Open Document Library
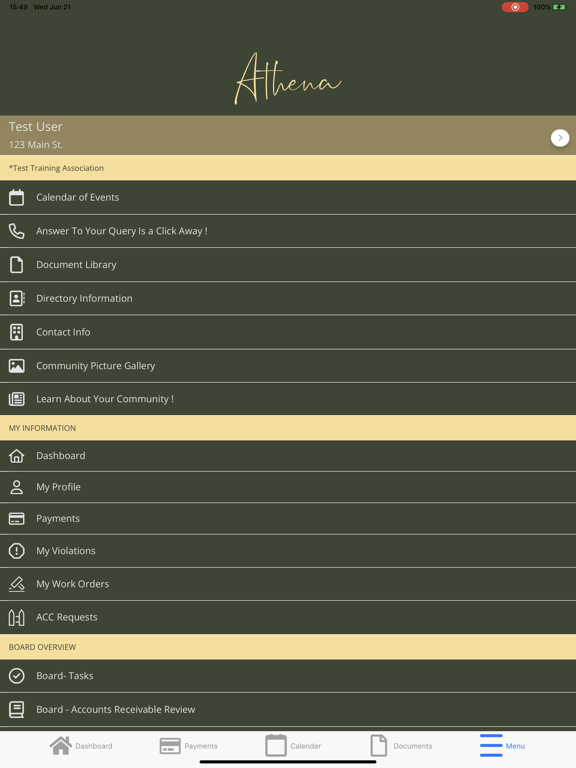This screenshot has width=576, height=768. 288,264
